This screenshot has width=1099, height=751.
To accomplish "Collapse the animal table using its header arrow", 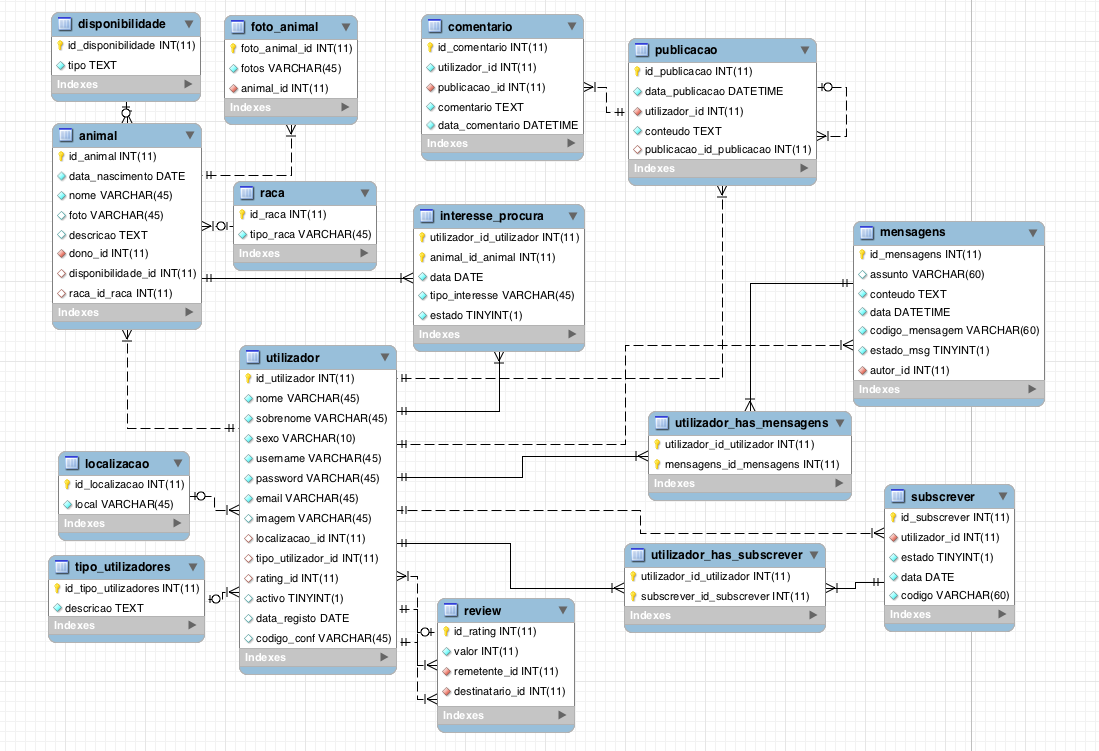I will click(189, 136).
